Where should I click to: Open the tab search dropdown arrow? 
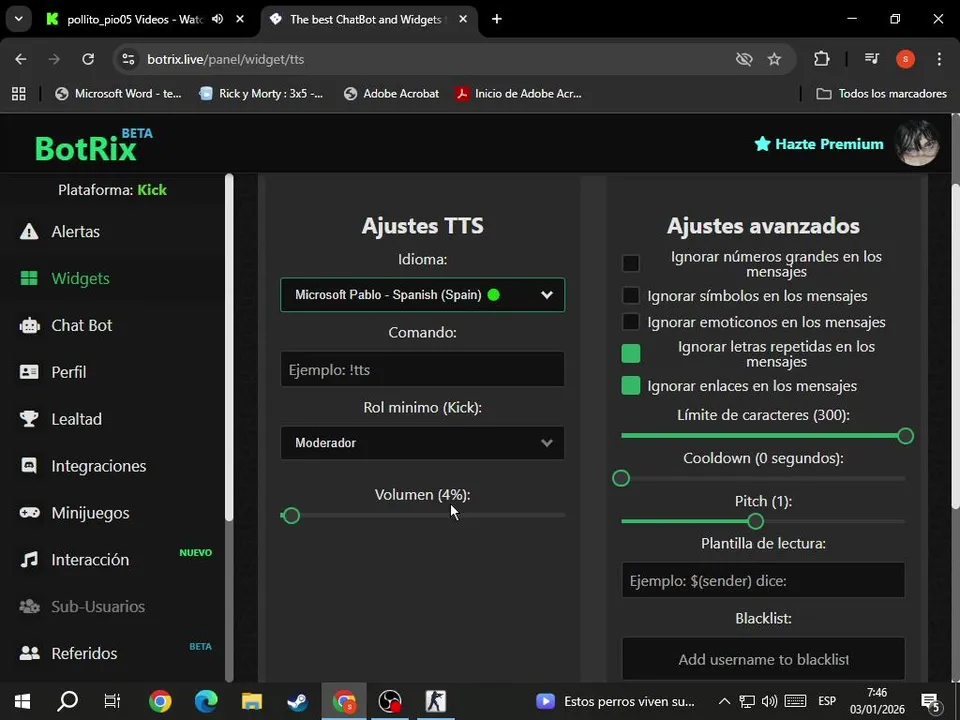pyautogui.click(x=18, y=19)
